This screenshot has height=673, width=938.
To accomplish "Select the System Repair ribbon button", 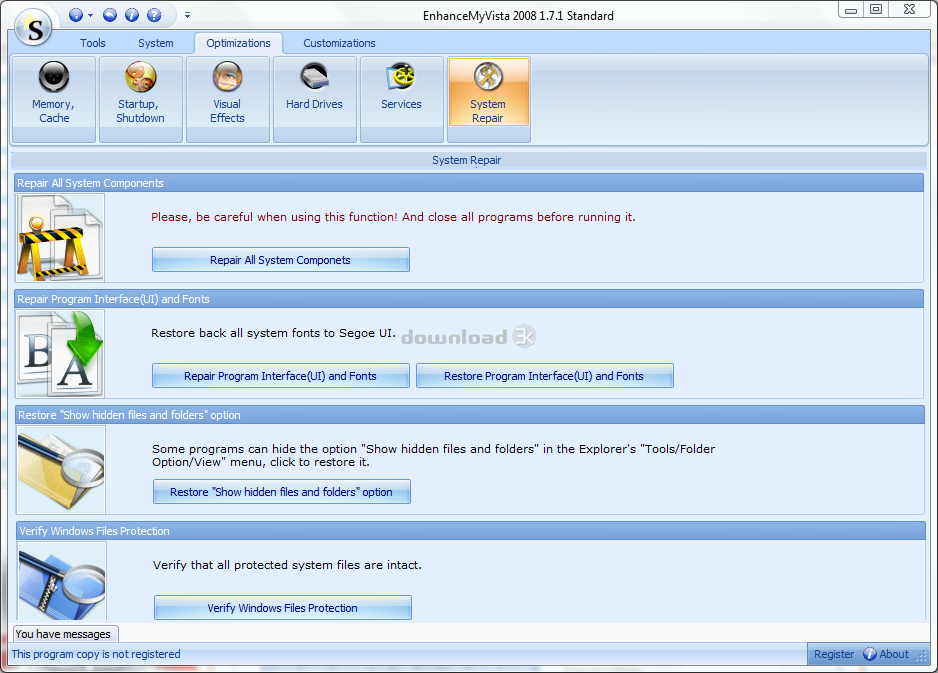I will [x=488, y=93].
